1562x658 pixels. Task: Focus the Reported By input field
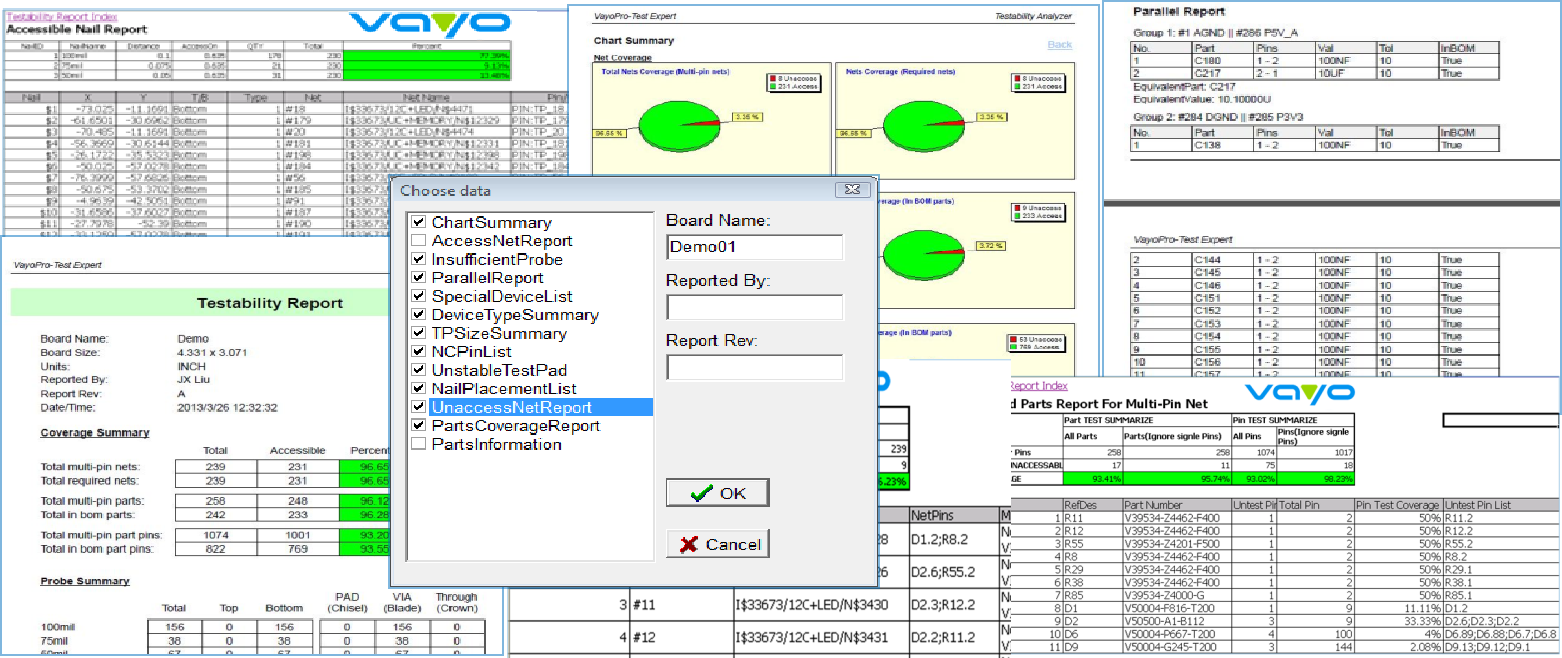755,307
